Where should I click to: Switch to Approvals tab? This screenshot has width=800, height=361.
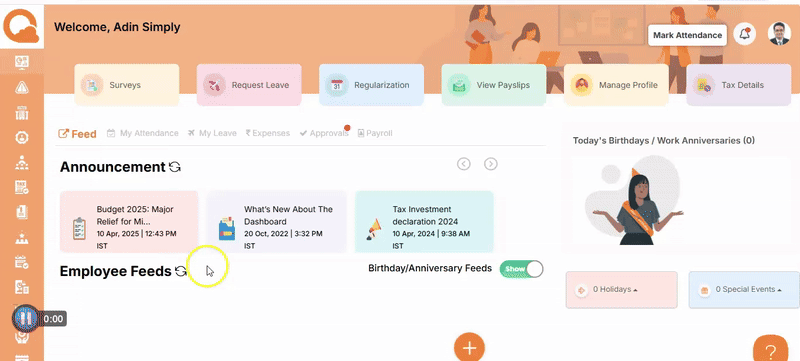pyautogui.click(x=324, y=133)
